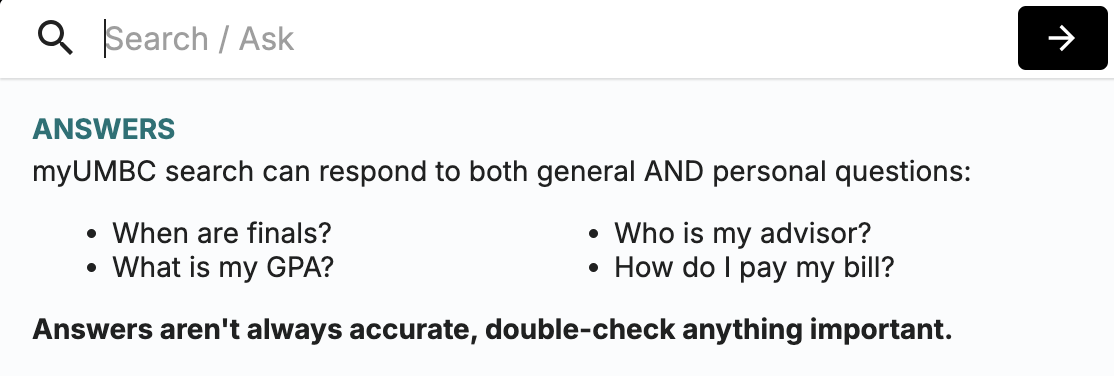This screenshot has height=376, width=1114.
Task: Click the ANSWERS section heading
Action: coord(104,129)
